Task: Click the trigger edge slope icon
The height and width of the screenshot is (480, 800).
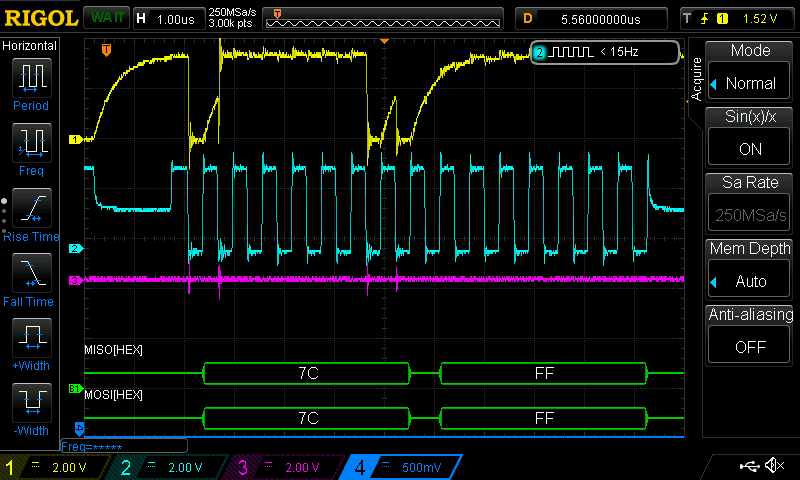Action: [705, 19]
